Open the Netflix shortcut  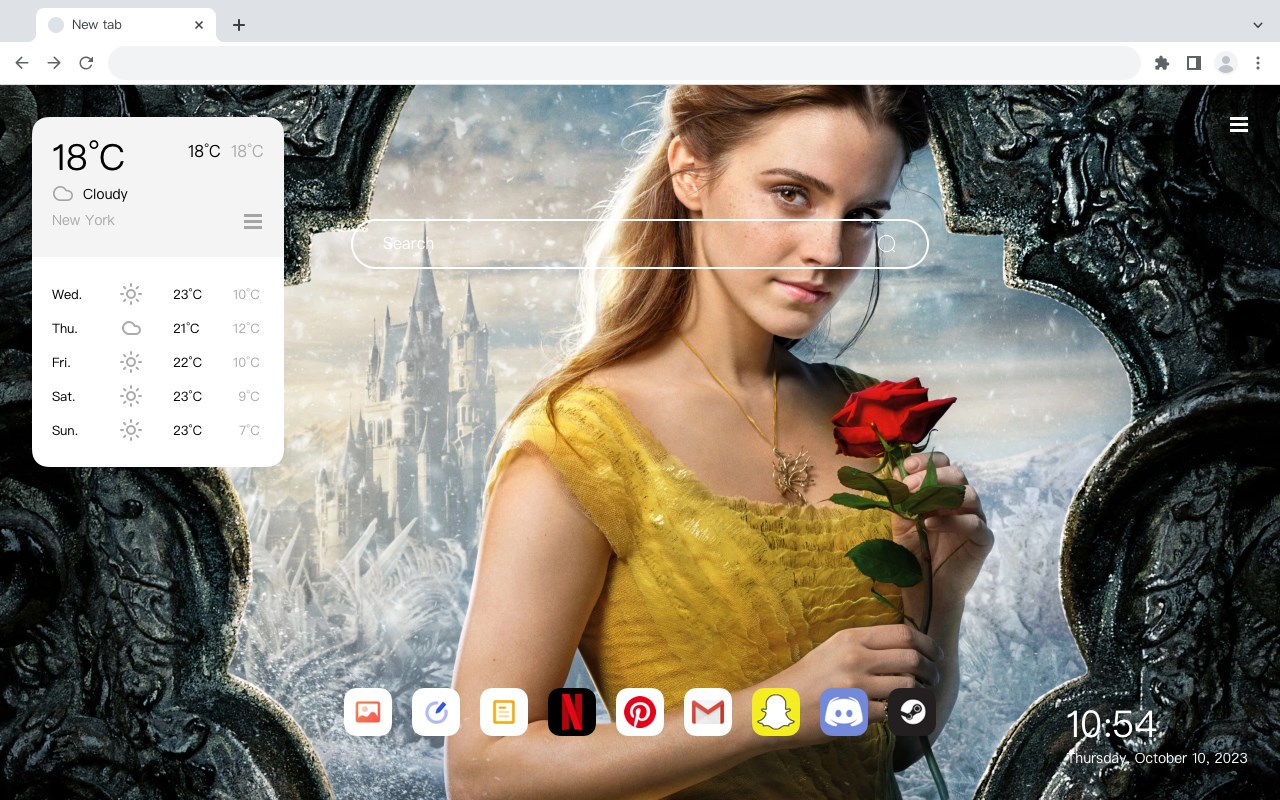(572, 712)
